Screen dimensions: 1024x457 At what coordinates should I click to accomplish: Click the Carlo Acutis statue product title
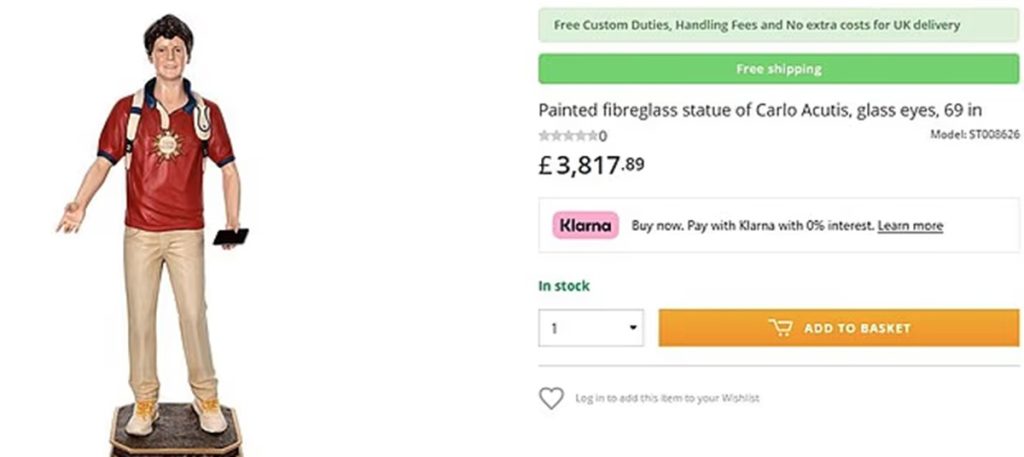[x=760, y=110]
